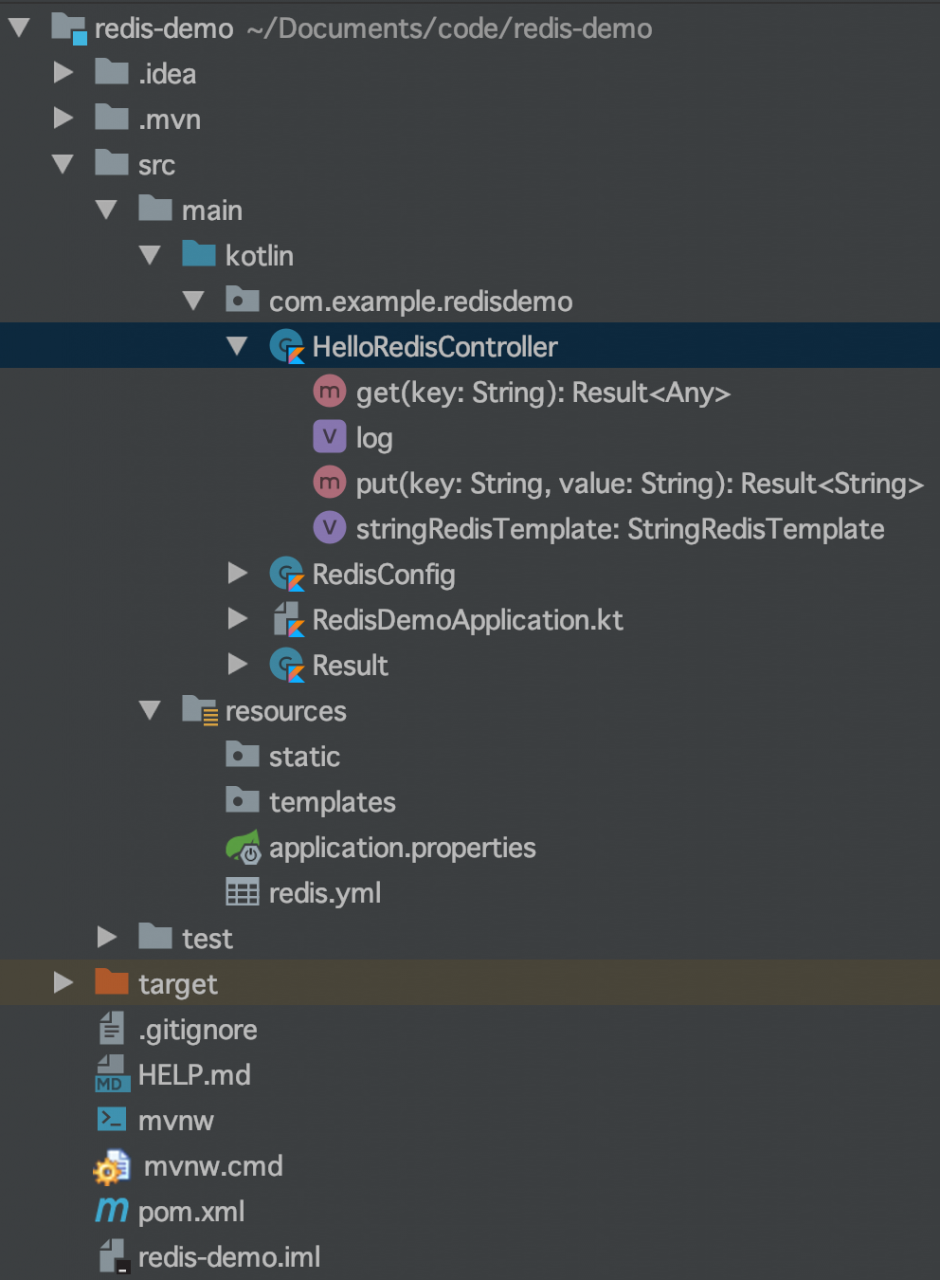Collapse the src folder arrow

pyautogui.click(x=63, y=164)
